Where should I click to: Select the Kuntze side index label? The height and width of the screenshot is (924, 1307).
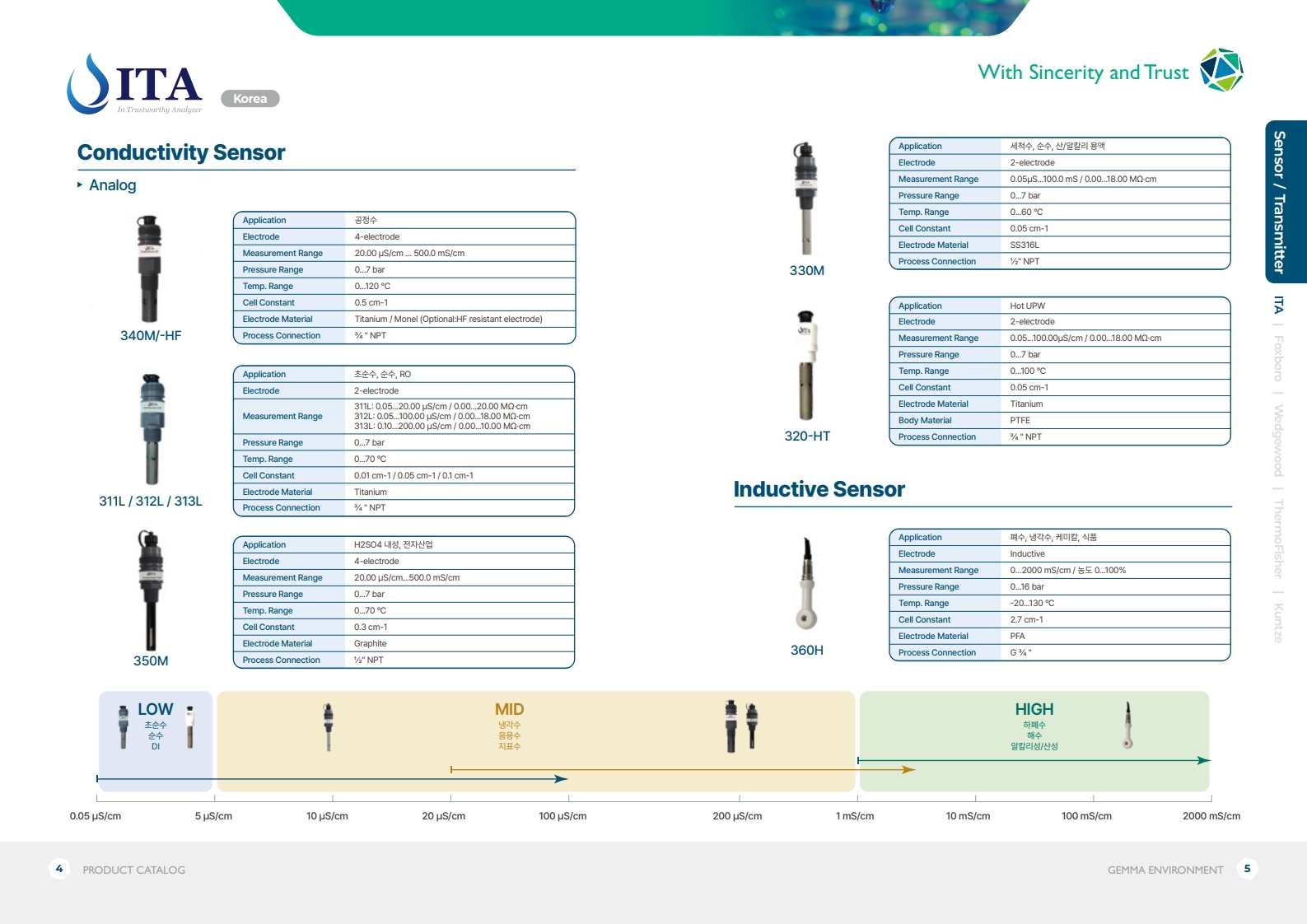(1278, 623)
